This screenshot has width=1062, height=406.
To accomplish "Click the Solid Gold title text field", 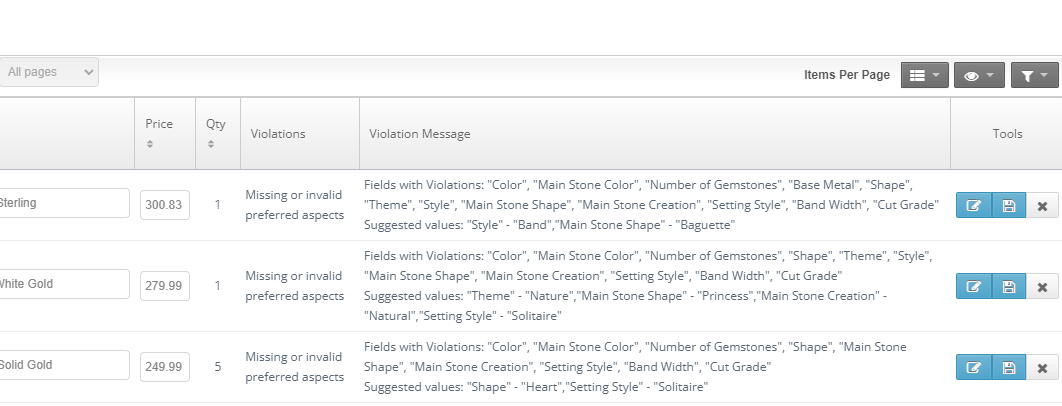I will click(x=62, y=366).
